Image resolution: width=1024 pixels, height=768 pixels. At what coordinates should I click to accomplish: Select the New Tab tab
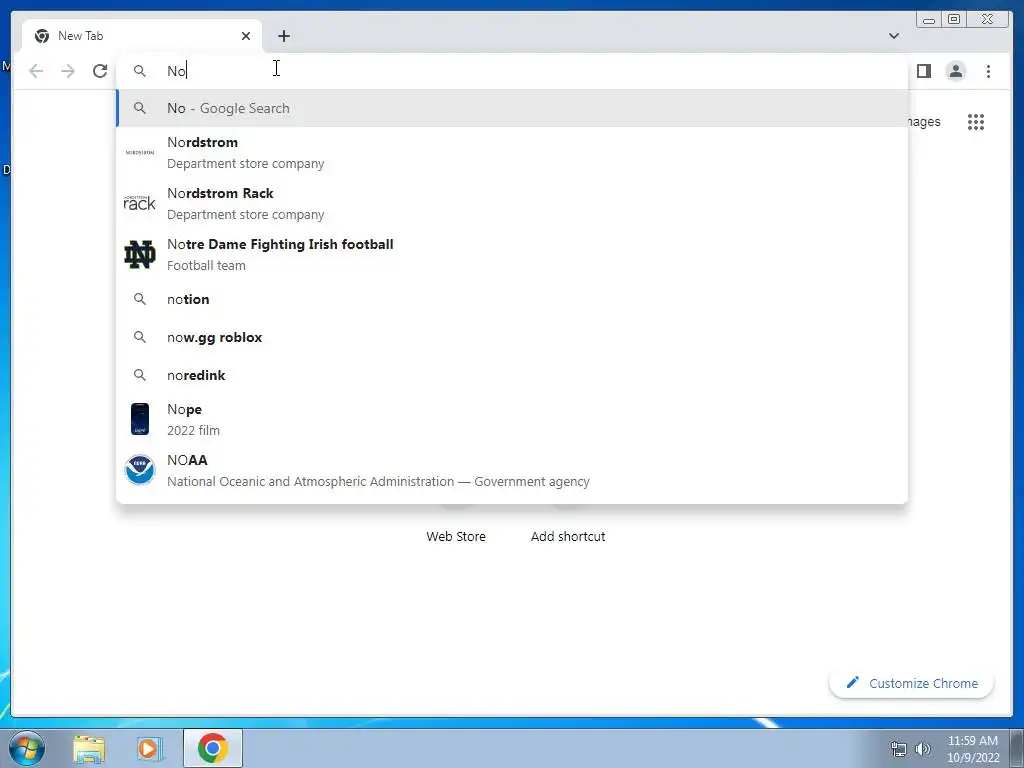(142, 36)
